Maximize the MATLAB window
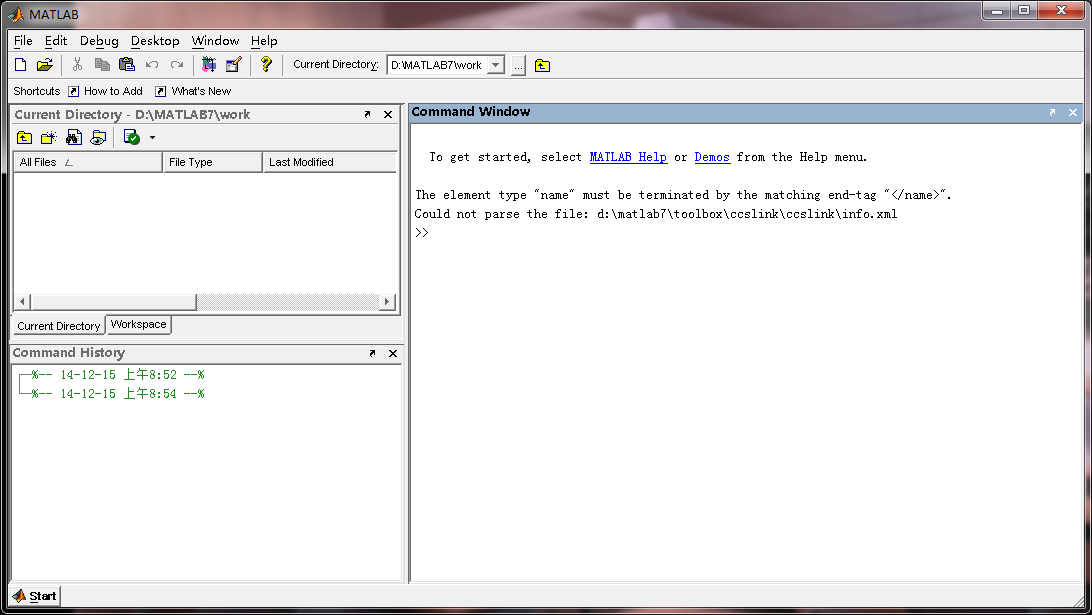Screen dimensions: 1092x615 1024,10
